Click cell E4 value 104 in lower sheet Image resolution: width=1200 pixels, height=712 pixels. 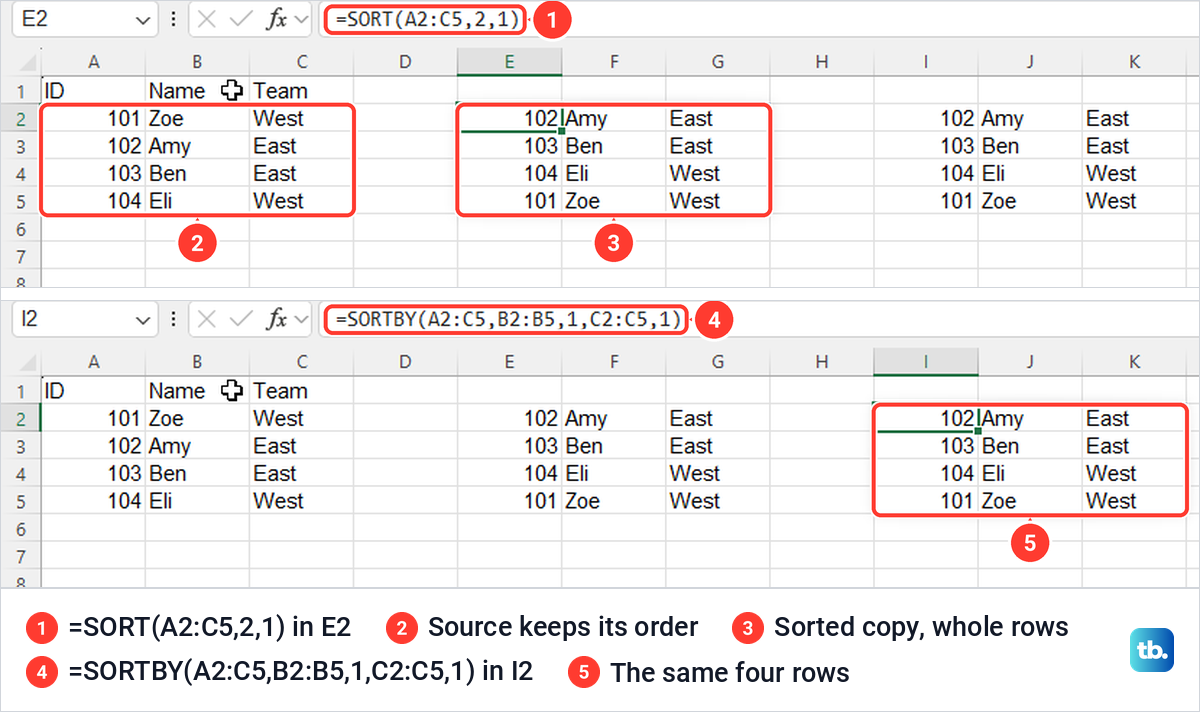[509, 474]
